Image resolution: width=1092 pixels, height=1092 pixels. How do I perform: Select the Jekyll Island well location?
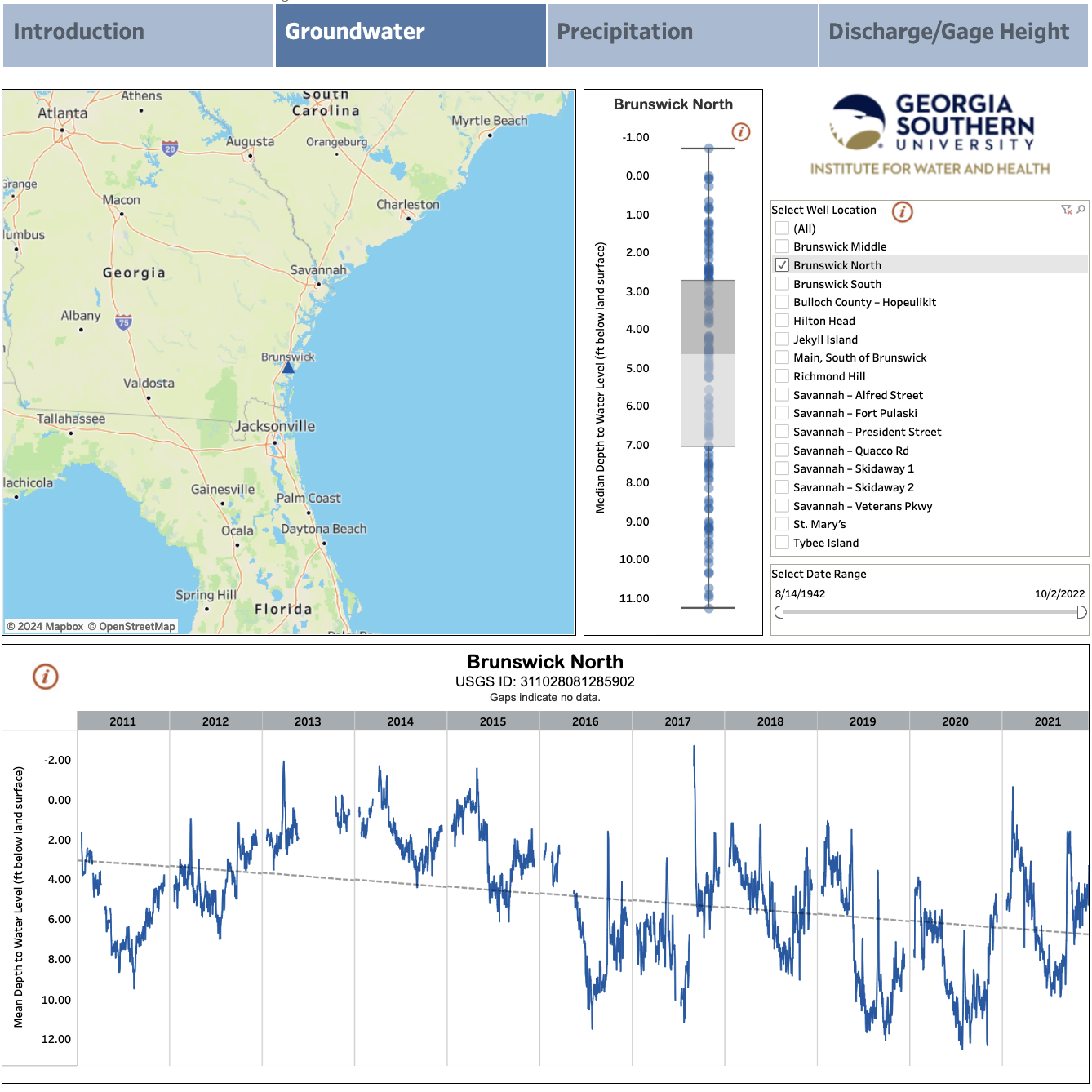pyautogui.click(x=782, y=339)
